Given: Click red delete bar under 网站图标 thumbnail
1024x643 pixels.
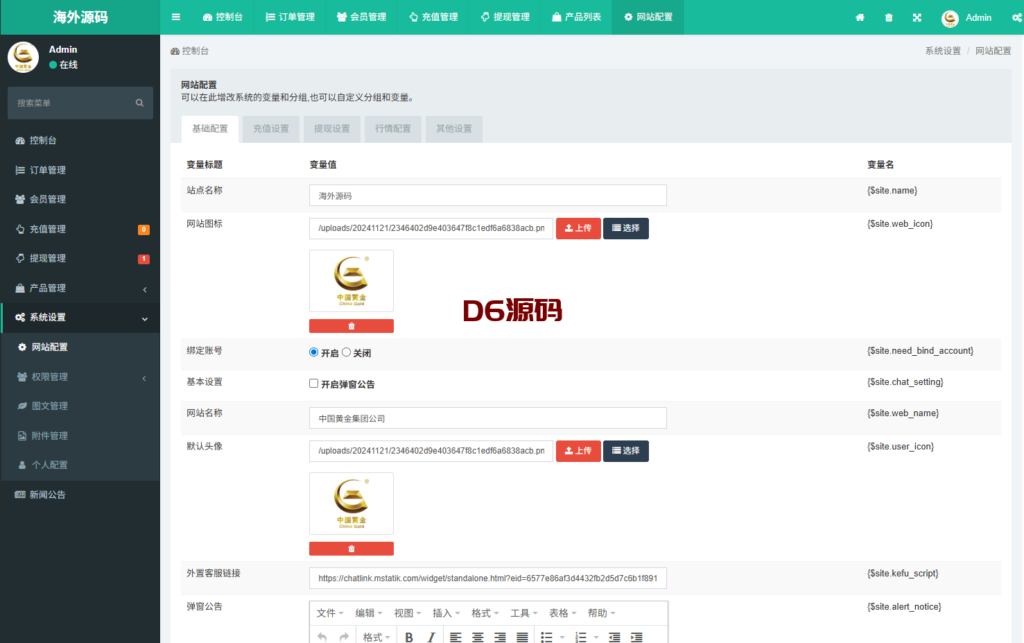Looking at the screenshot, I should click(351, 326).
